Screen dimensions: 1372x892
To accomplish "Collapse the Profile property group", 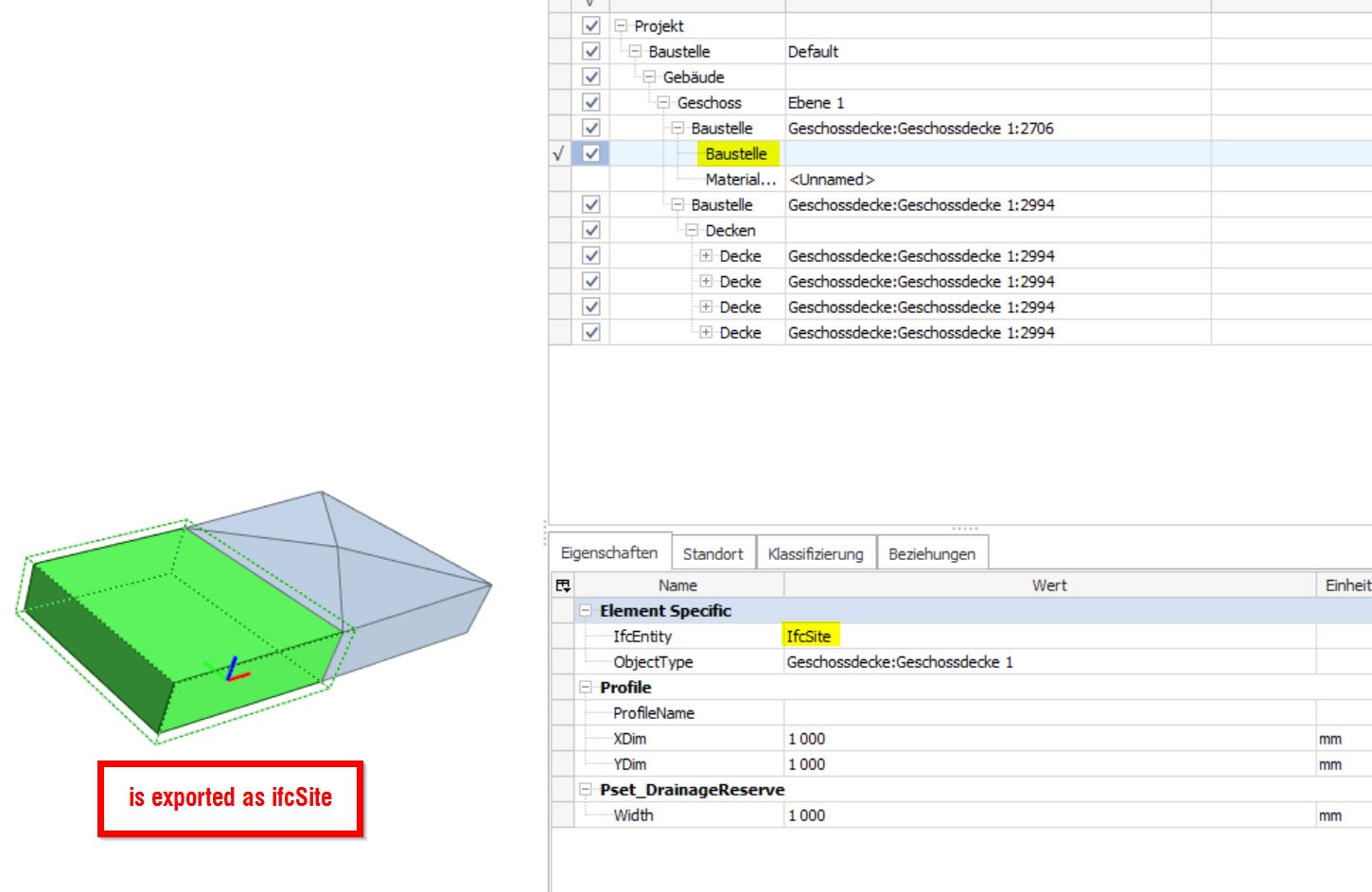I will (x=588, y=688).
